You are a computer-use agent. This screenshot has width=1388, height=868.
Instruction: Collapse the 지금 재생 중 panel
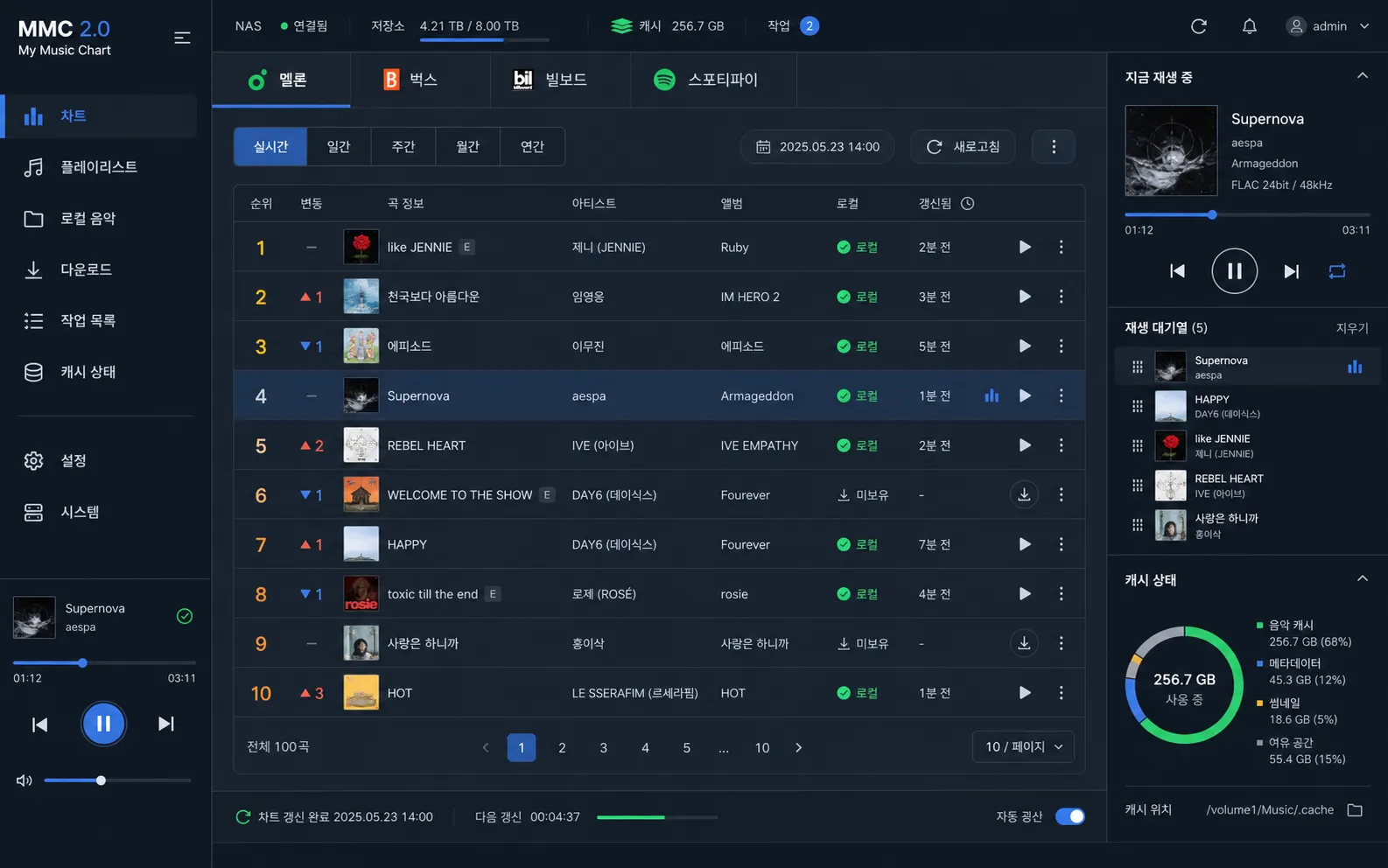tap(1363, 76)
